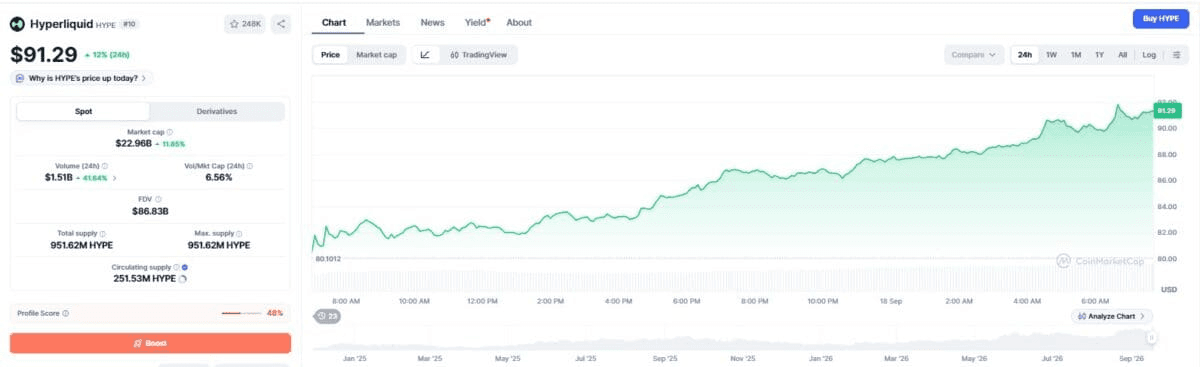
Task: Open the Markets tab
Action: (383, 22)
